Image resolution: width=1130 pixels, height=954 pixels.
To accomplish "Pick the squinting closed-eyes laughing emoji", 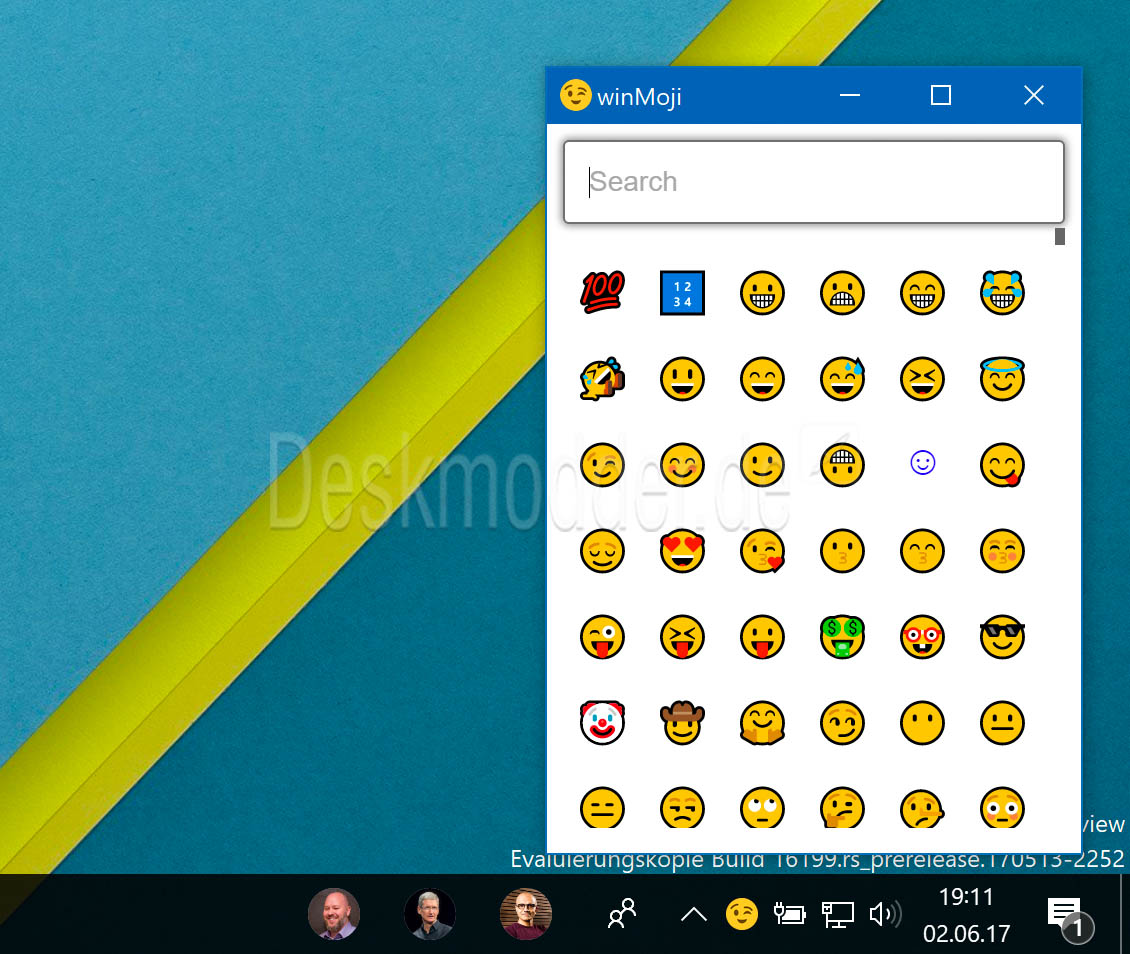I will [922, 378].
